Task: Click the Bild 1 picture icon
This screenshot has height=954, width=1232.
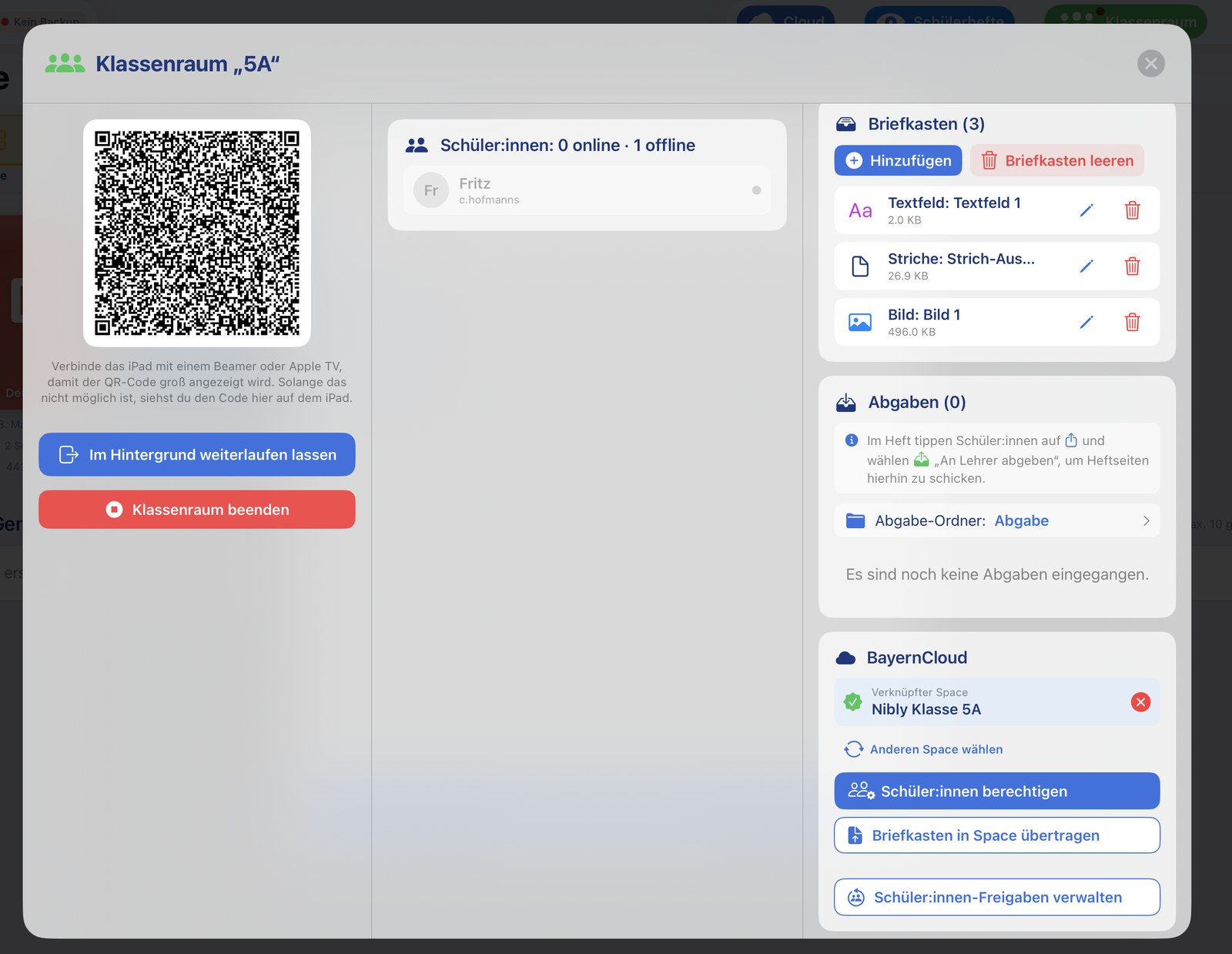Action: click(860, 322)
